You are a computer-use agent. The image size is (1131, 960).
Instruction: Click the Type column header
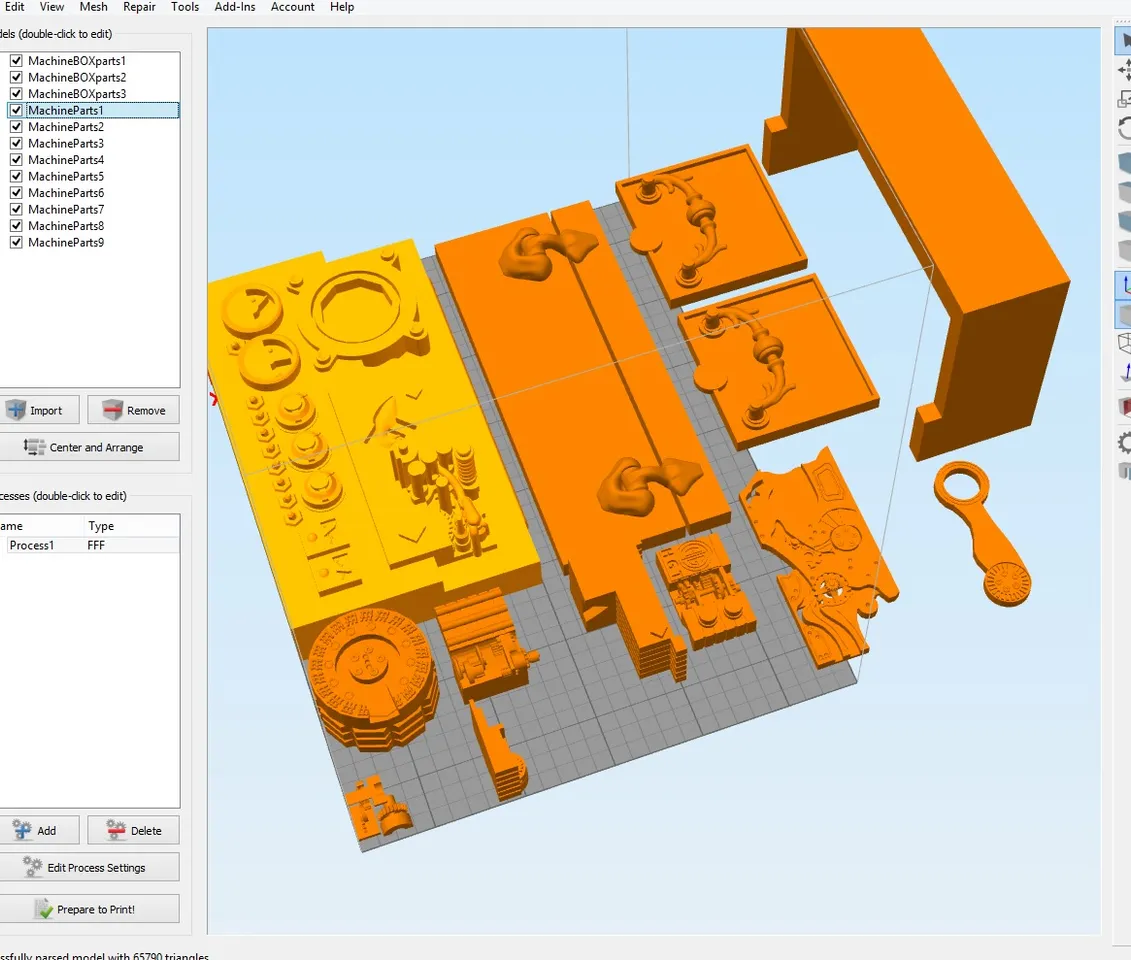pyautogui.click(x=101, y=526)
